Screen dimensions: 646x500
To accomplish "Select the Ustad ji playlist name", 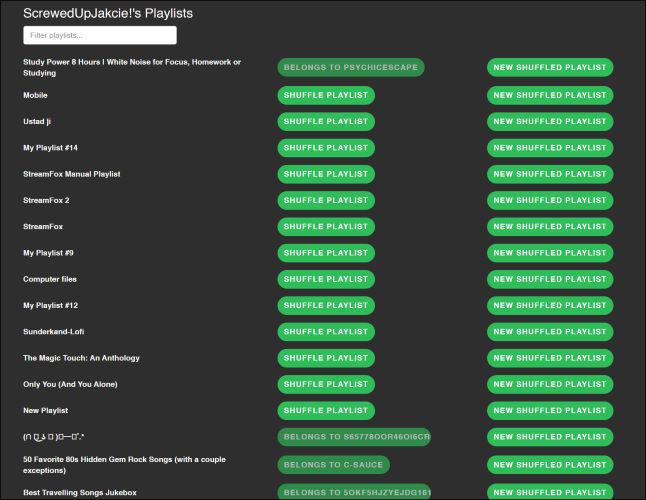I will click(x=37, y=121).
